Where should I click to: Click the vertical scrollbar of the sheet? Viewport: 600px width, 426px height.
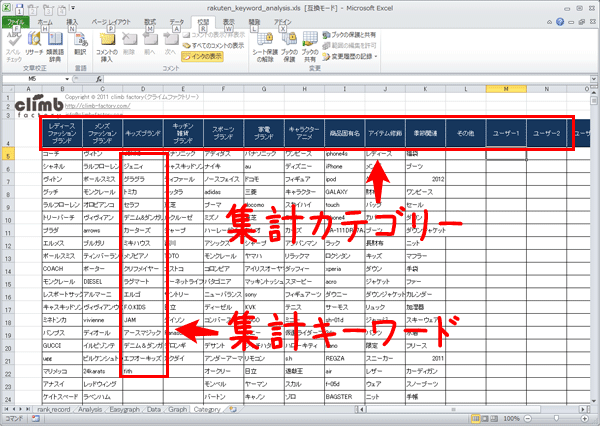(594, 247)
